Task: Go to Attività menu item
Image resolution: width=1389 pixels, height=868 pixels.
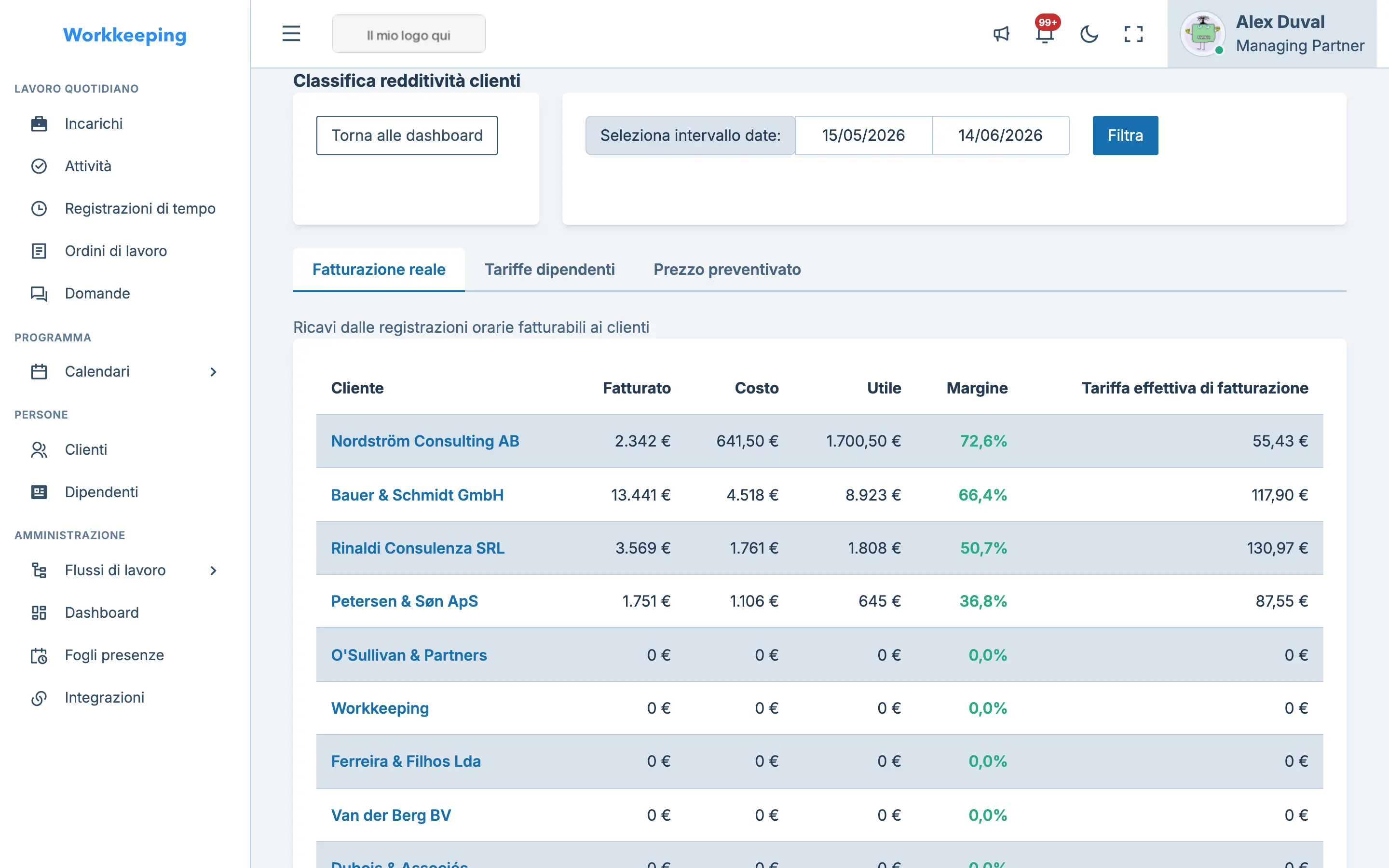Action: (x=88, y=166)
